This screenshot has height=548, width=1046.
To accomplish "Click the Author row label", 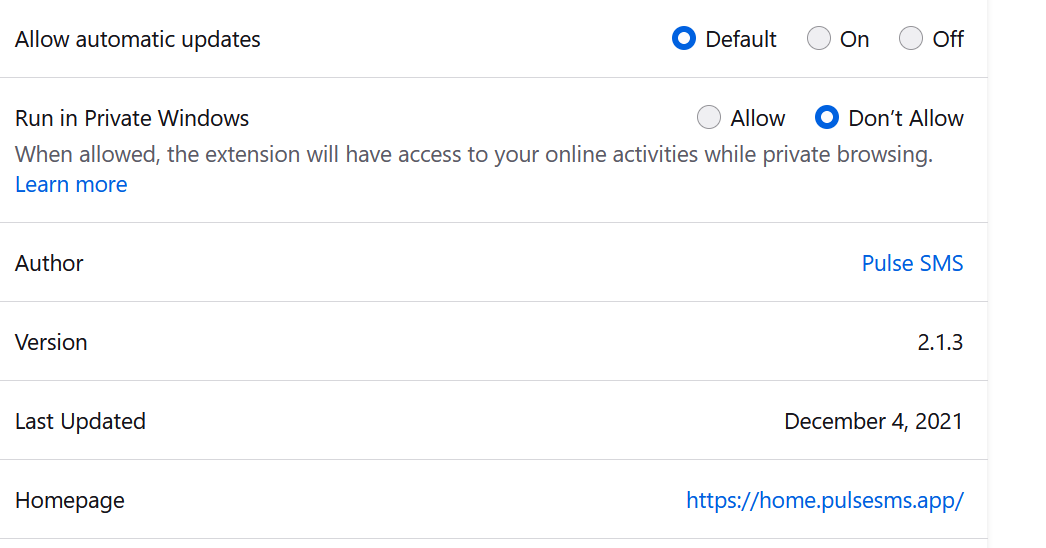I will click(x=49, y=264).
